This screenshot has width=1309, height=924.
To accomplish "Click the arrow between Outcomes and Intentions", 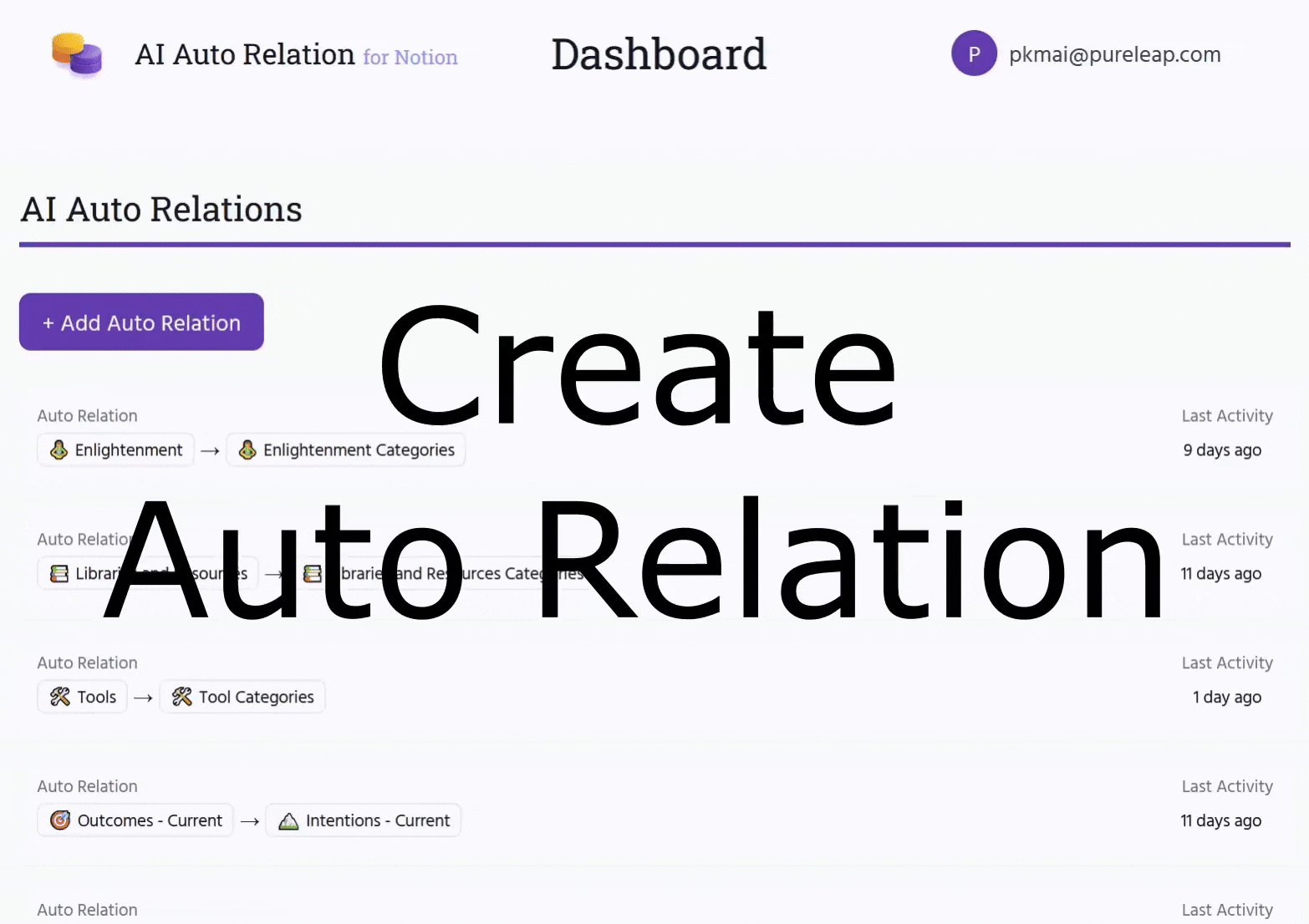I will [x=249, y=820].
